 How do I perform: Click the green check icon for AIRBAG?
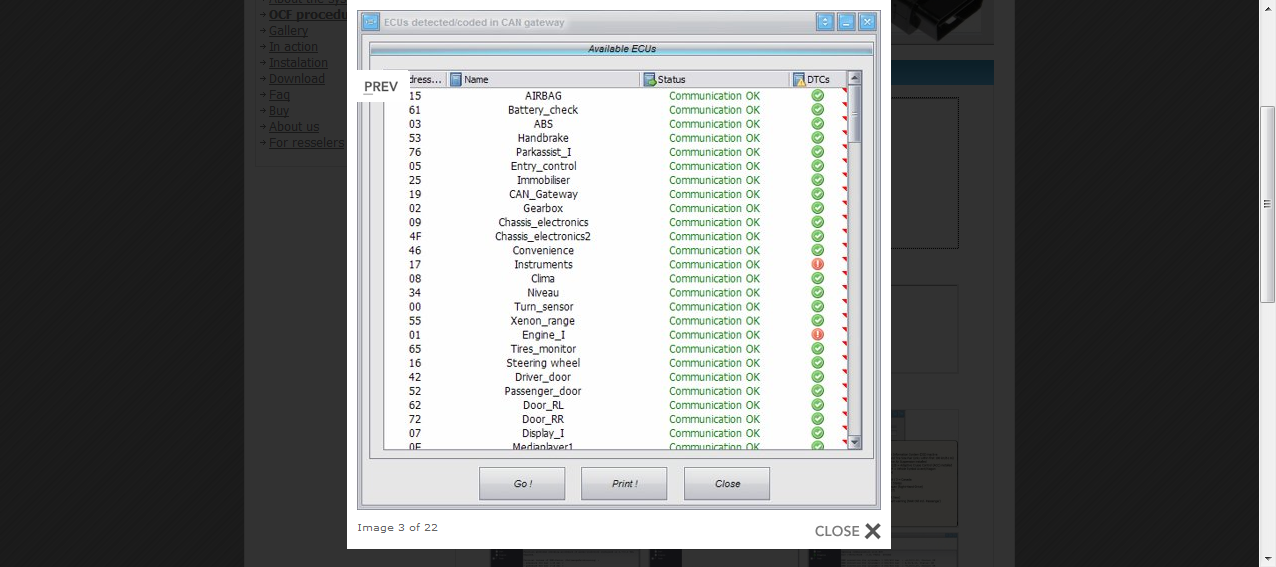[817, 96]
